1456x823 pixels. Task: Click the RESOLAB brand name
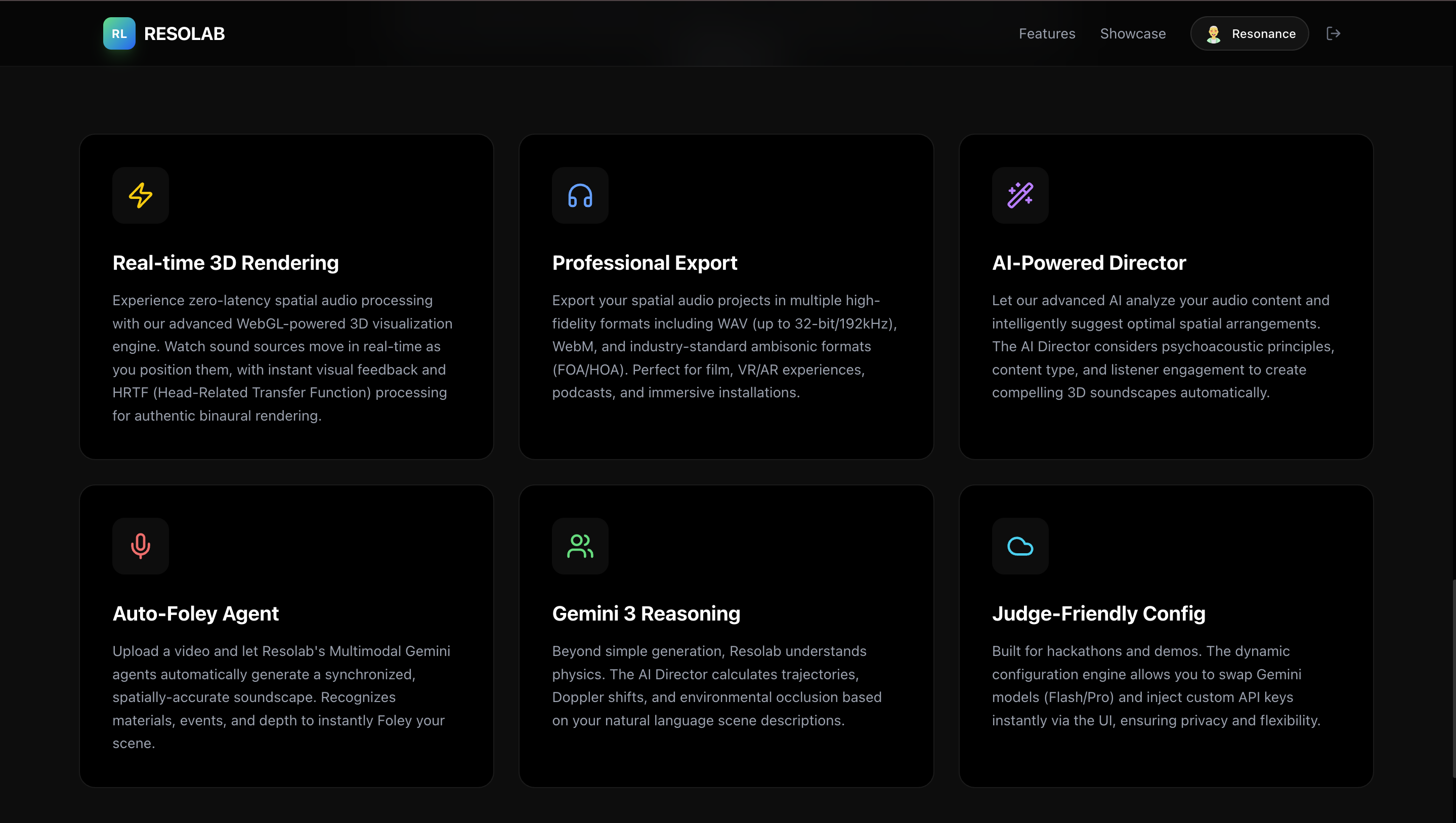[x=184, y=33]
